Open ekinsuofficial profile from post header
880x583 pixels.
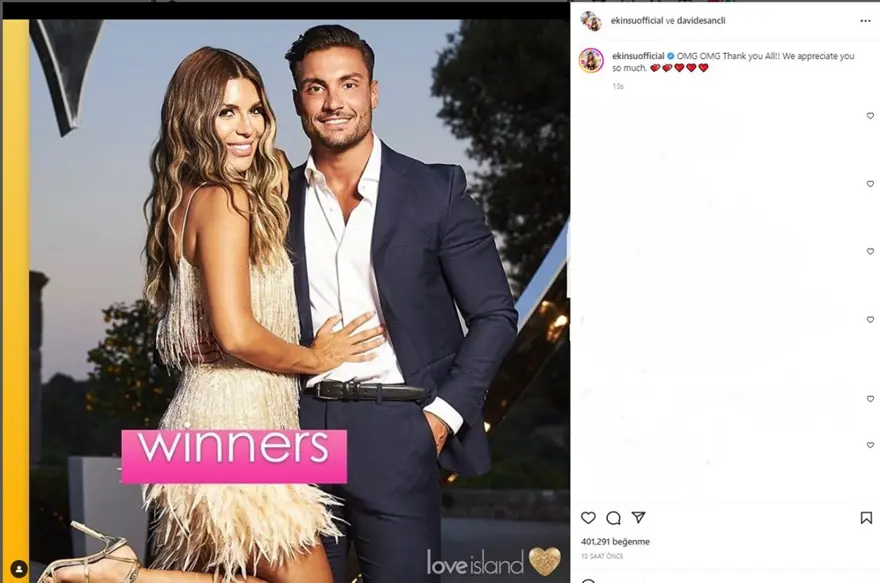(637, 20)
